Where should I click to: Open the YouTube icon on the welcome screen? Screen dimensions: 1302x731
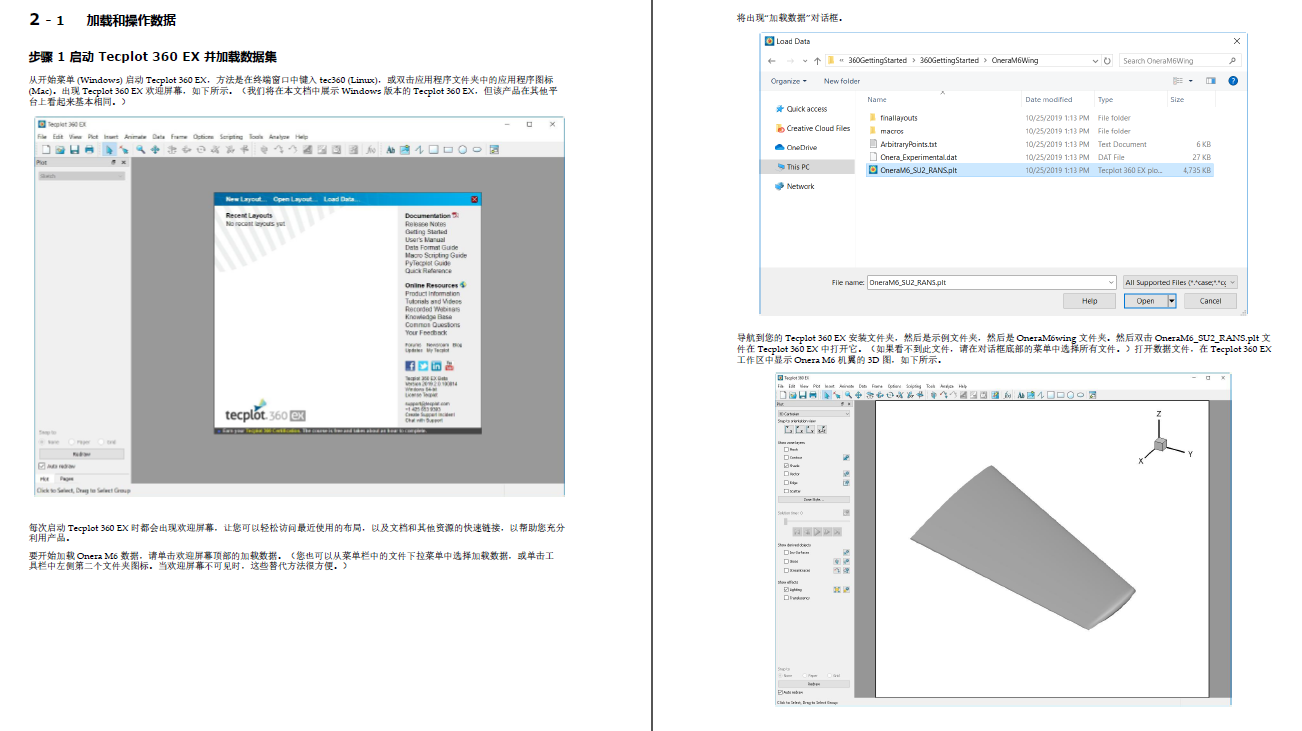[449, 366]
